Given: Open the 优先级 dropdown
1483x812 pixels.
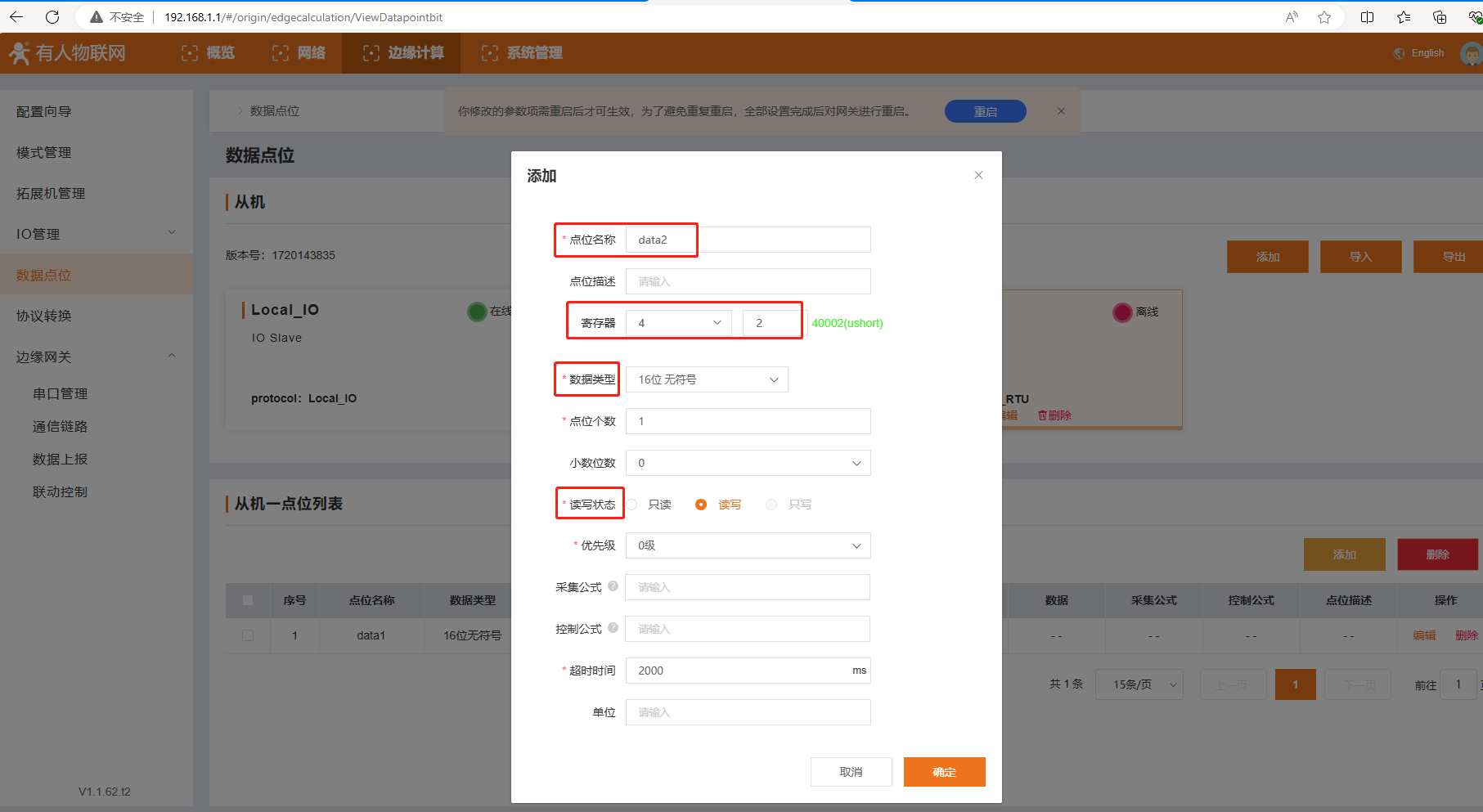Looking at the screenshot, I should tap(748, 545).
